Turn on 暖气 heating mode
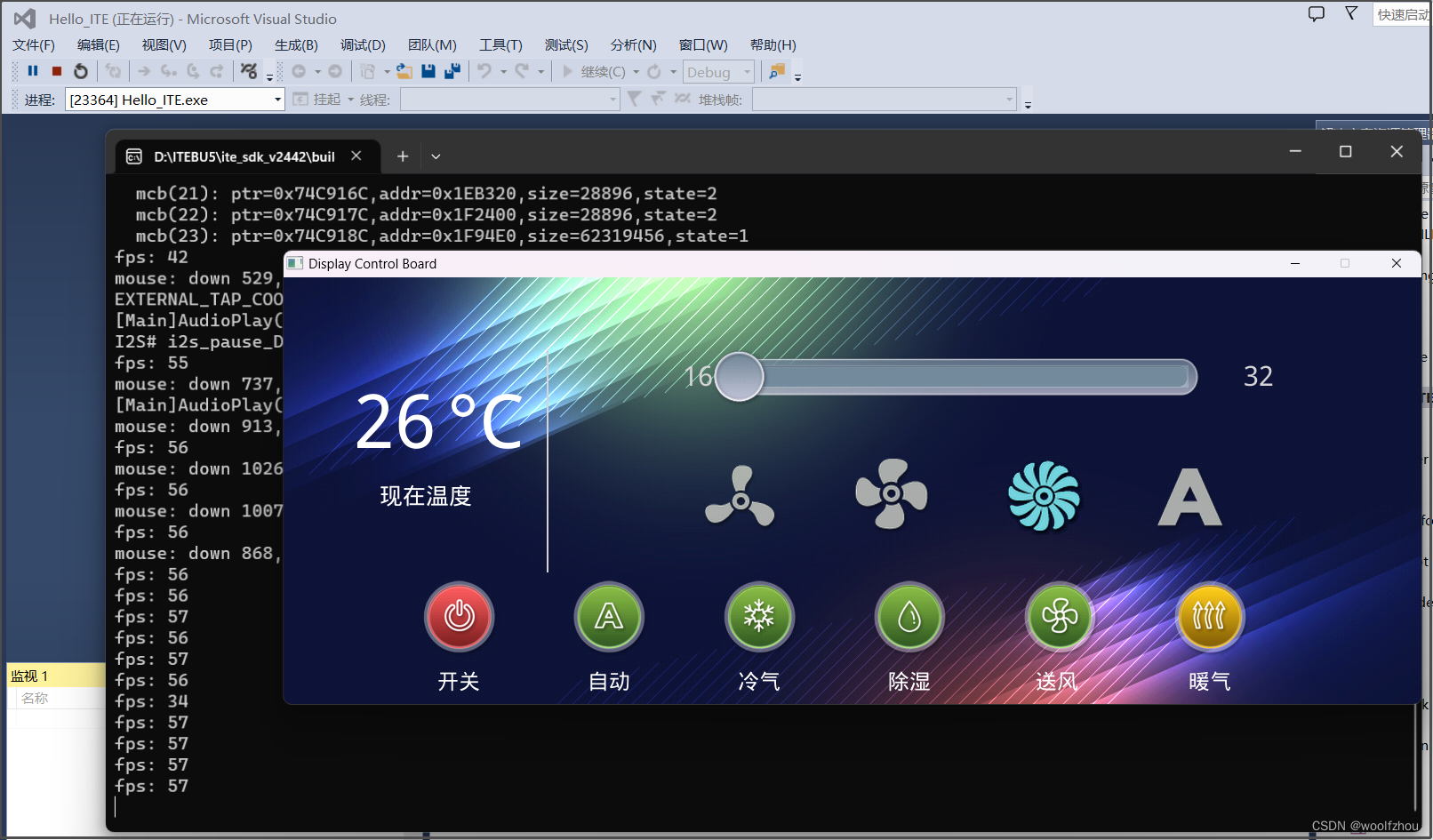Image resolution: width=1433 pixels, height=840 pixels. [x=1210, y=616]
